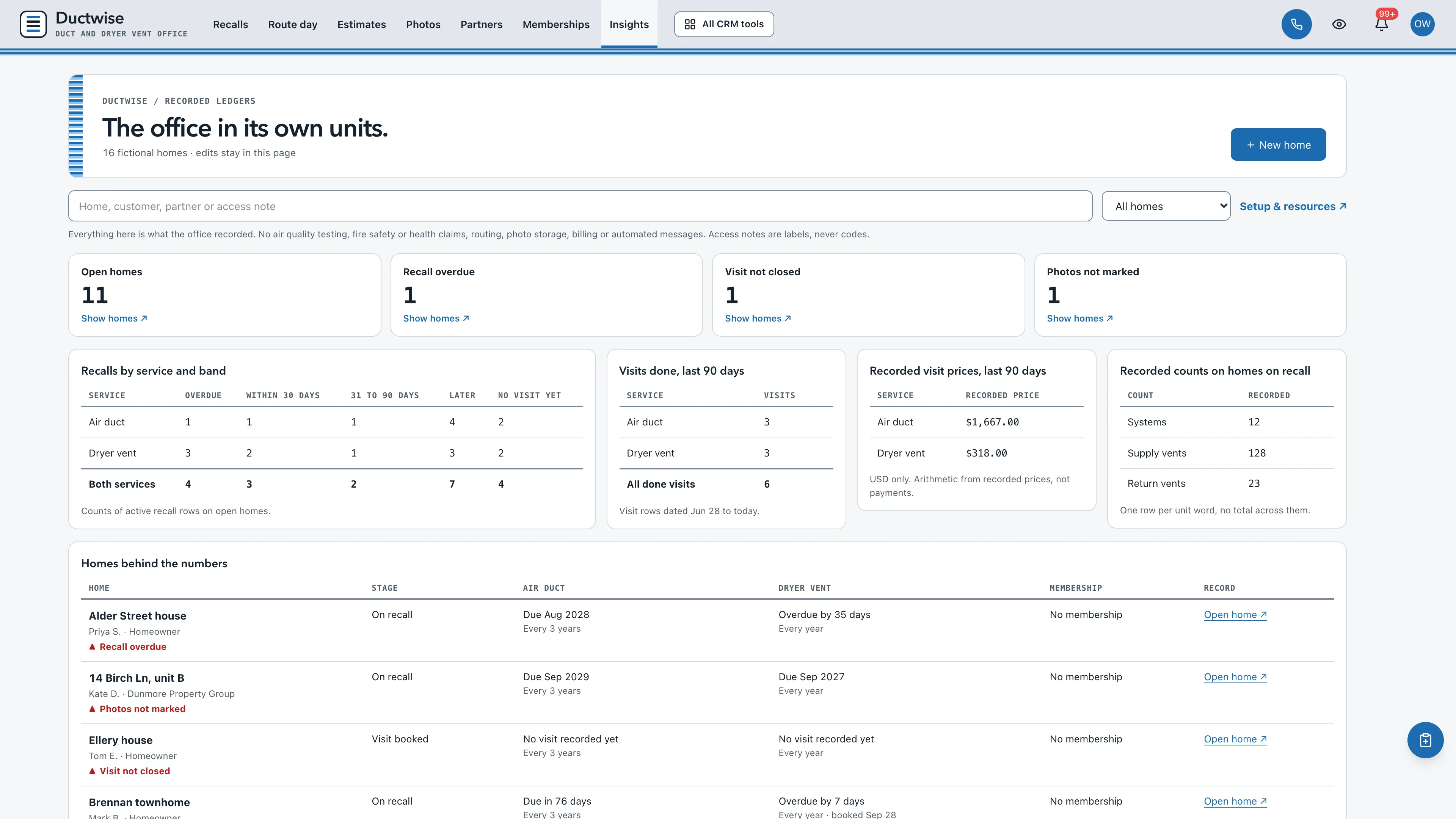Toggle the eye view icon
The height and width of the screenshot is (819, 1456).
[x=1338, y=24]
